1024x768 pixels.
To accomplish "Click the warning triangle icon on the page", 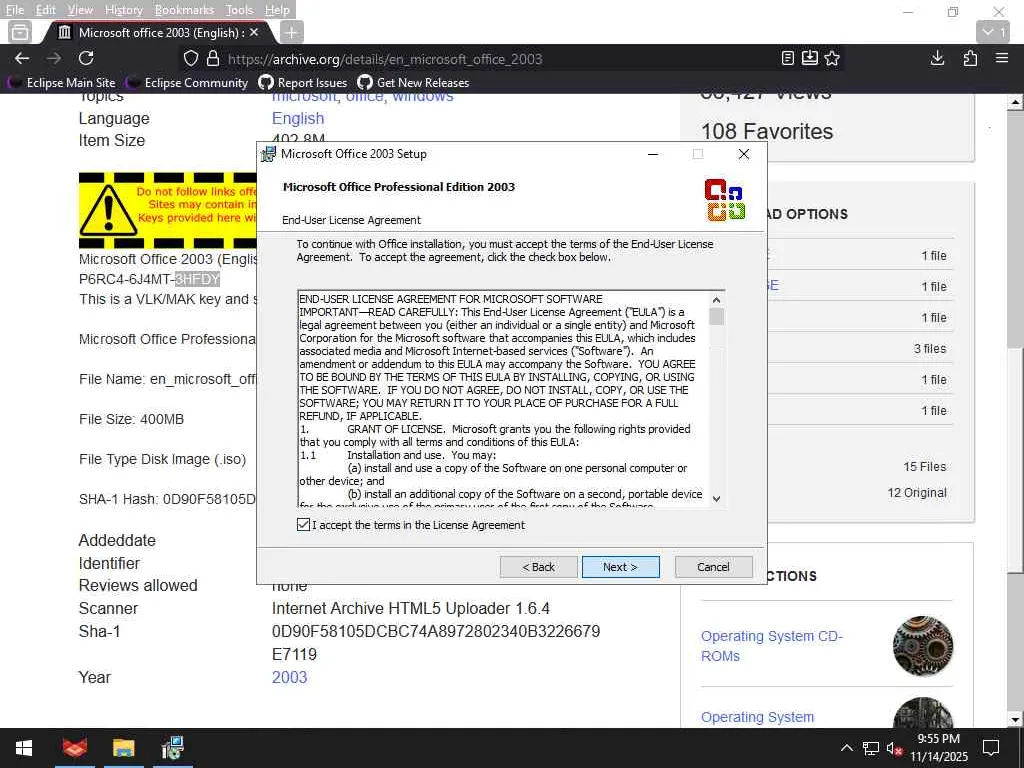I will click(x=108, y=210).
